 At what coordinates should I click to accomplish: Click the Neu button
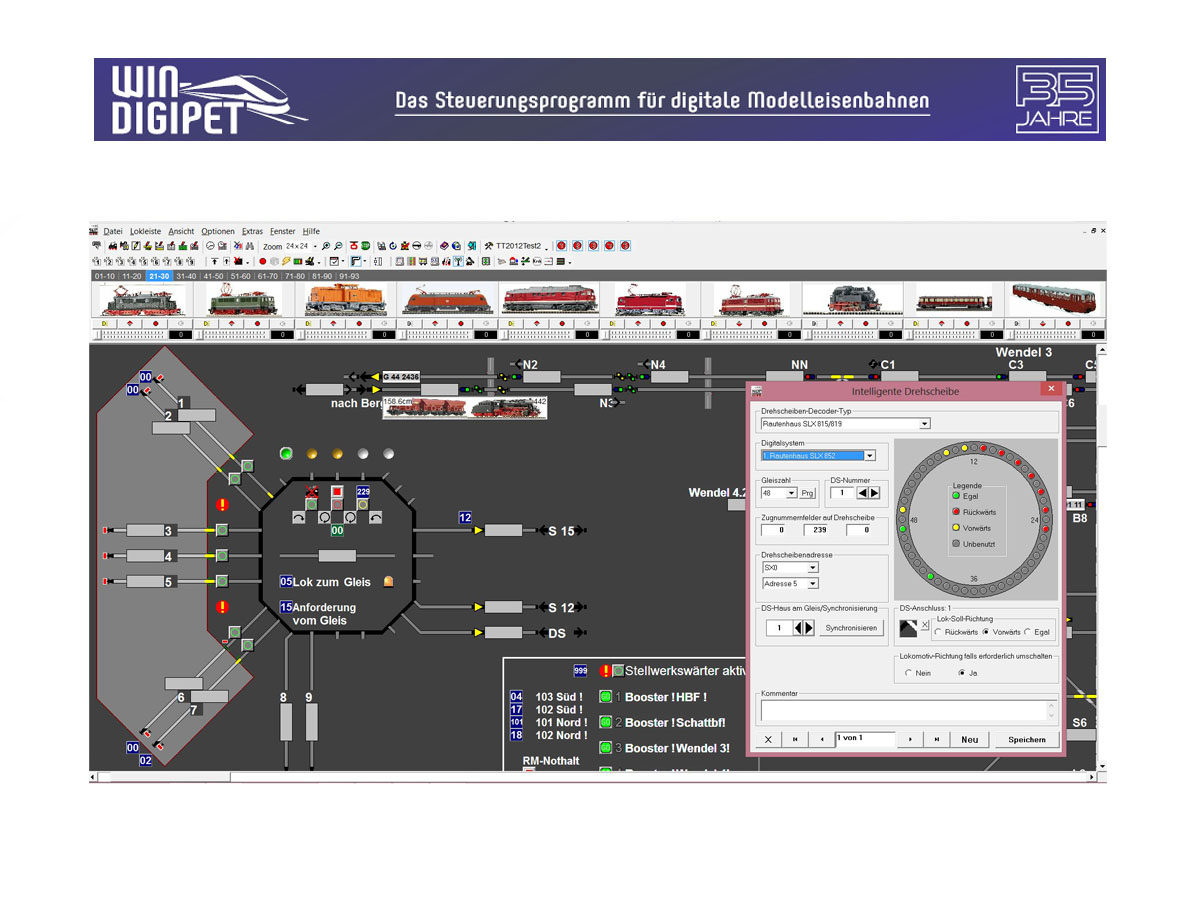pyautogui.click(x=969, y=739)
